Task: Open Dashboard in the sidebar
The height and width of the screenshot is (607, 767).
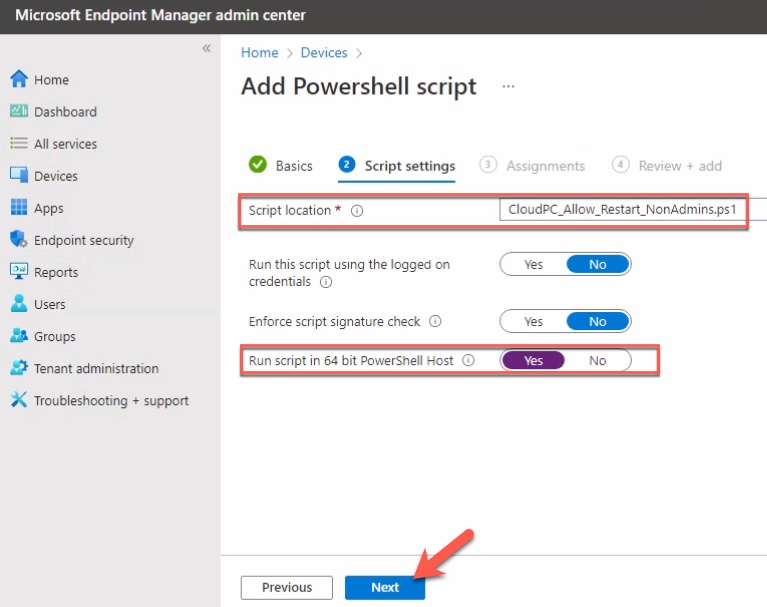Action: (x=65, y=112)
